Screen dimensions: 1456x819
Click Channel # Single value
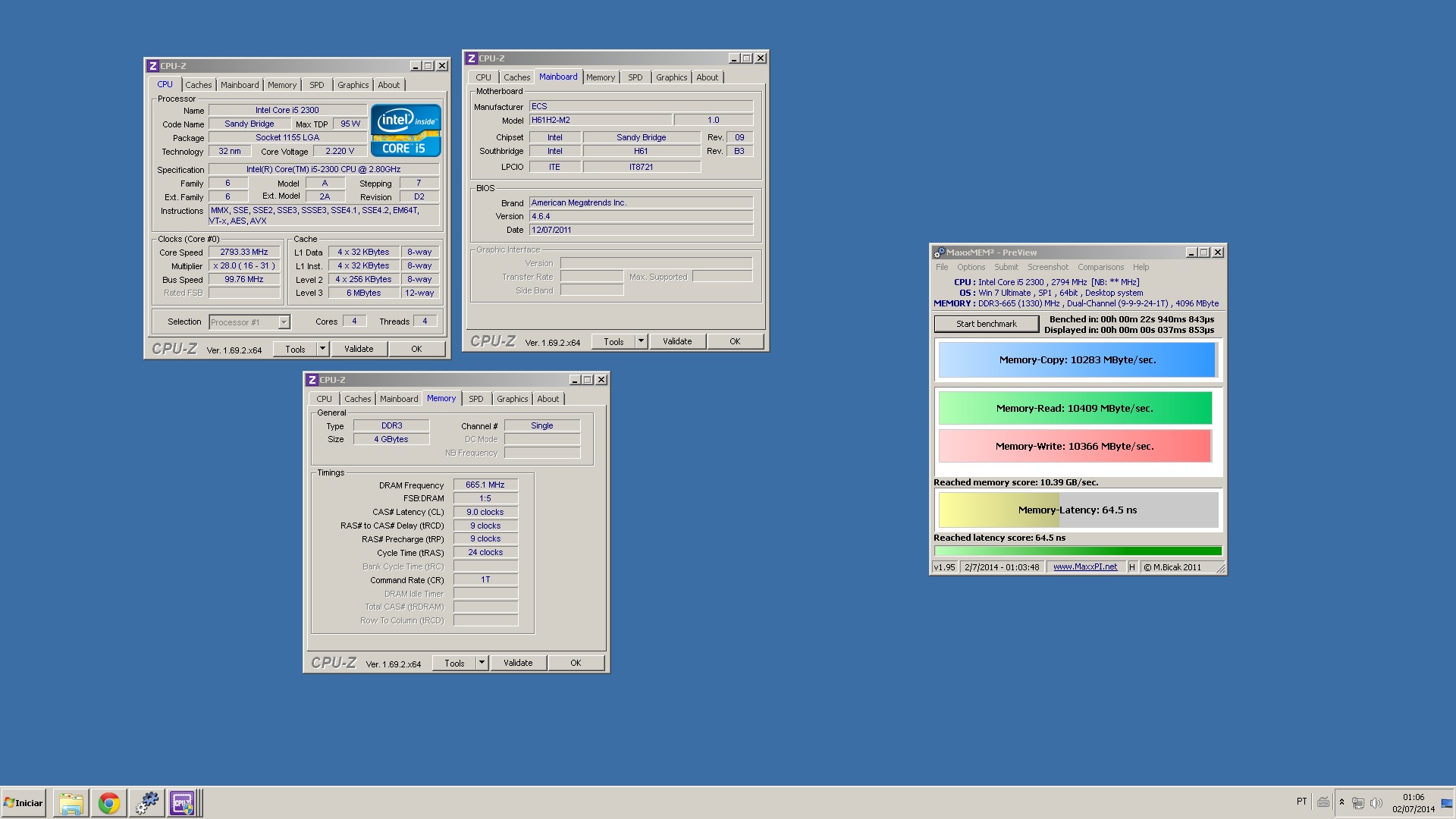pos(542,426)
